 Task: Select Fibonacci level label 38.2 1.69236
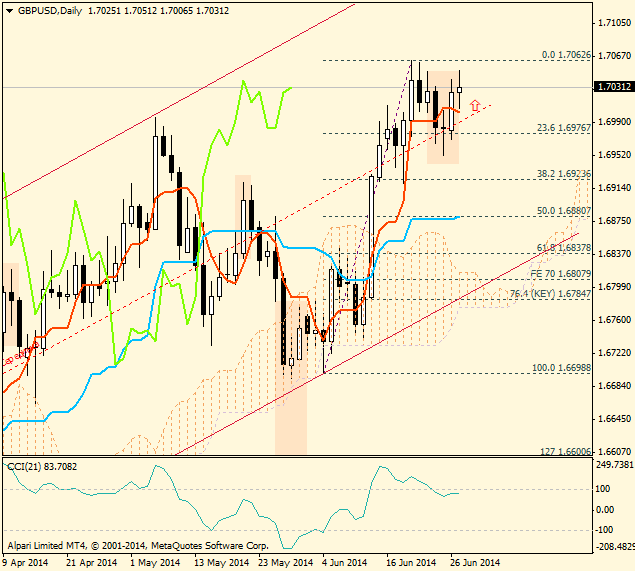pos(564,174)
